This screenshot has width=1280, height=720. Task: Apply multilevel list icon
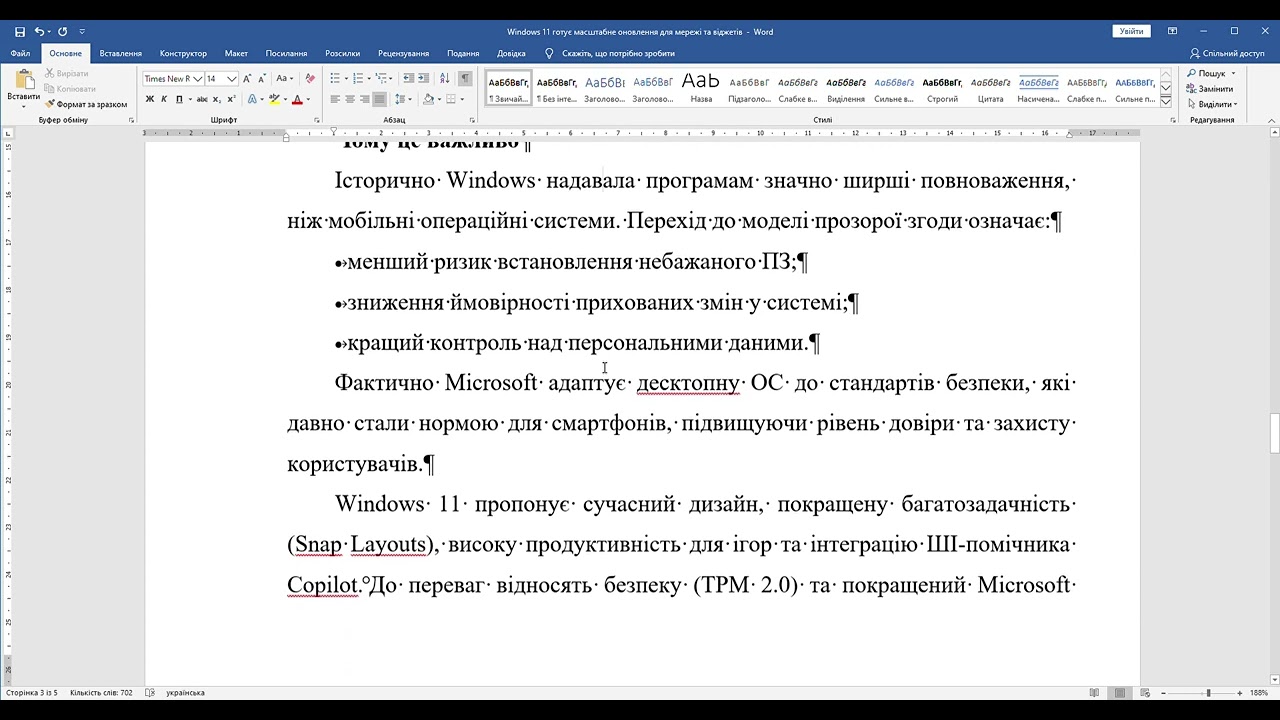coord(382,78)
